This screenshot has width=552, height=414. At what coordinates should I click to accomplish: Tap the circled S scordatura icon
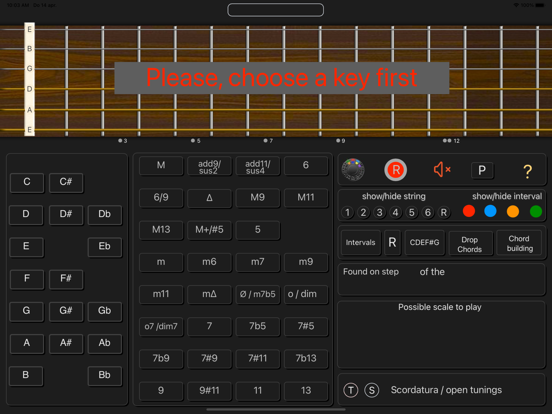click(x=372, y=390)
